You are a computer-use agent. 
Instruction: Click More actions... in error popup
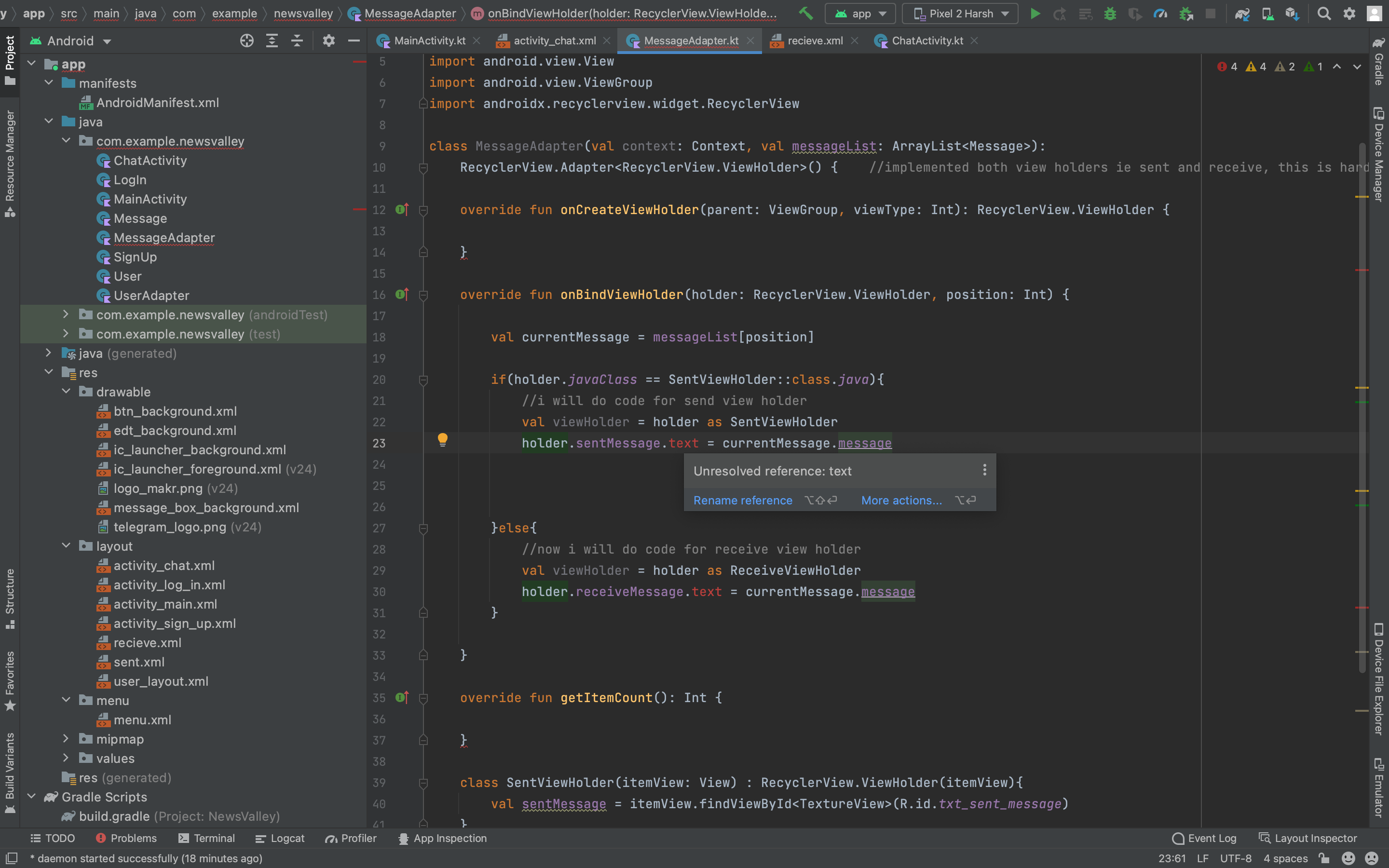[x=901, y=500]
